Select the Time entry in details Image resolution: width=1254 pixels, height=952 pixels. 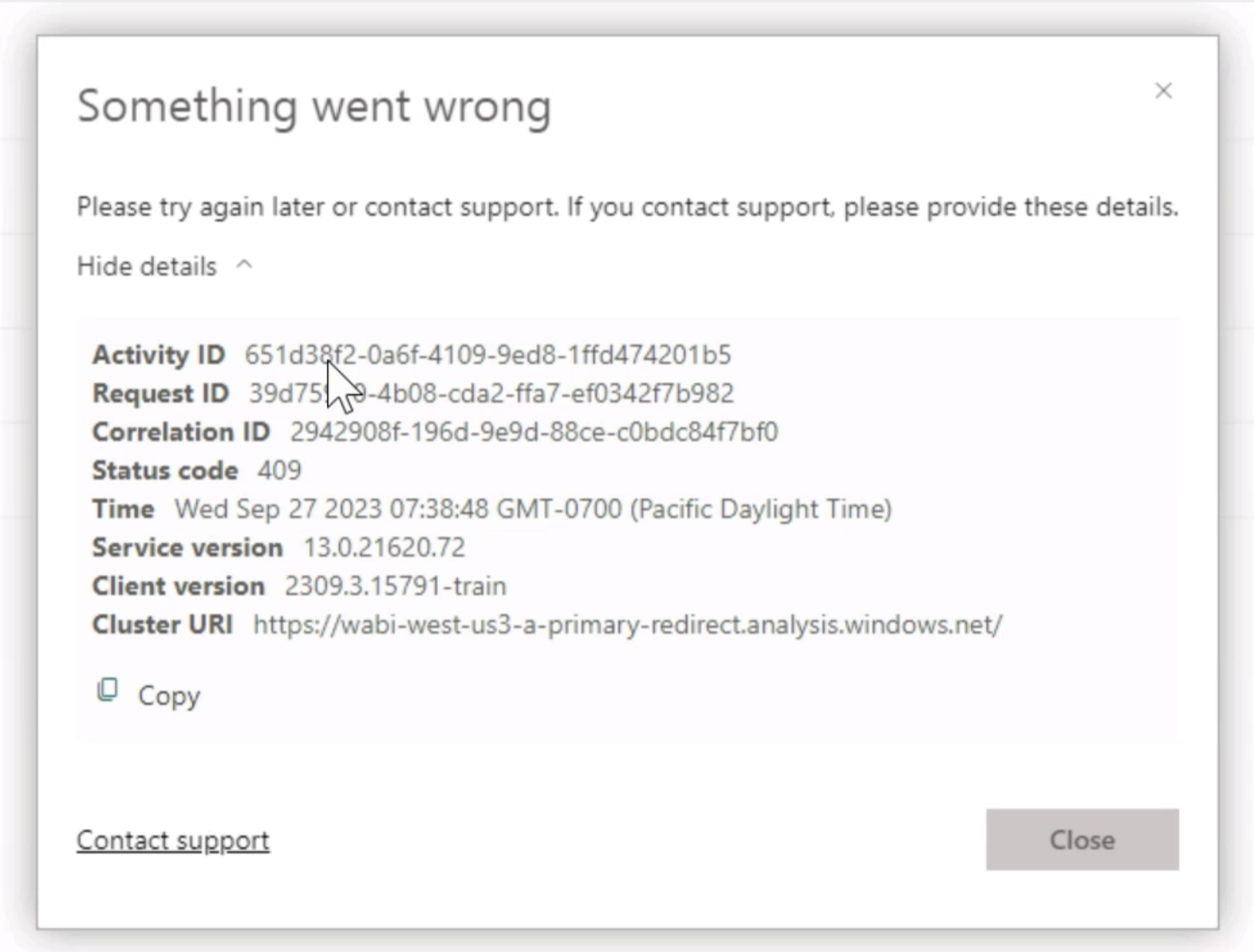pos(533,509)
